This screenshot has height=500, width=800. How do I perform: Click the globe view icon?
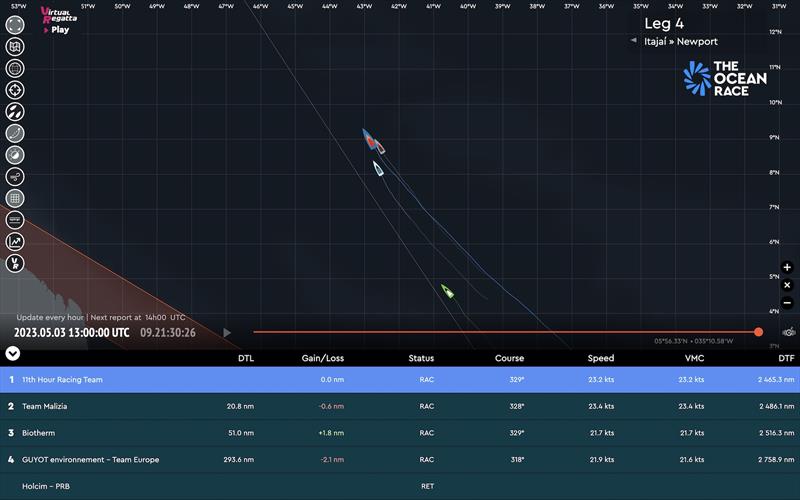click(x=15, y=68)
